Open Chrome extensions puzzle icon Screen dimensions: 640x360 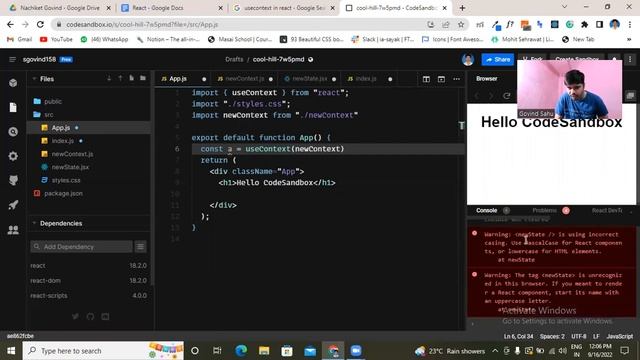pyautogui.click(x=584, y=24)
